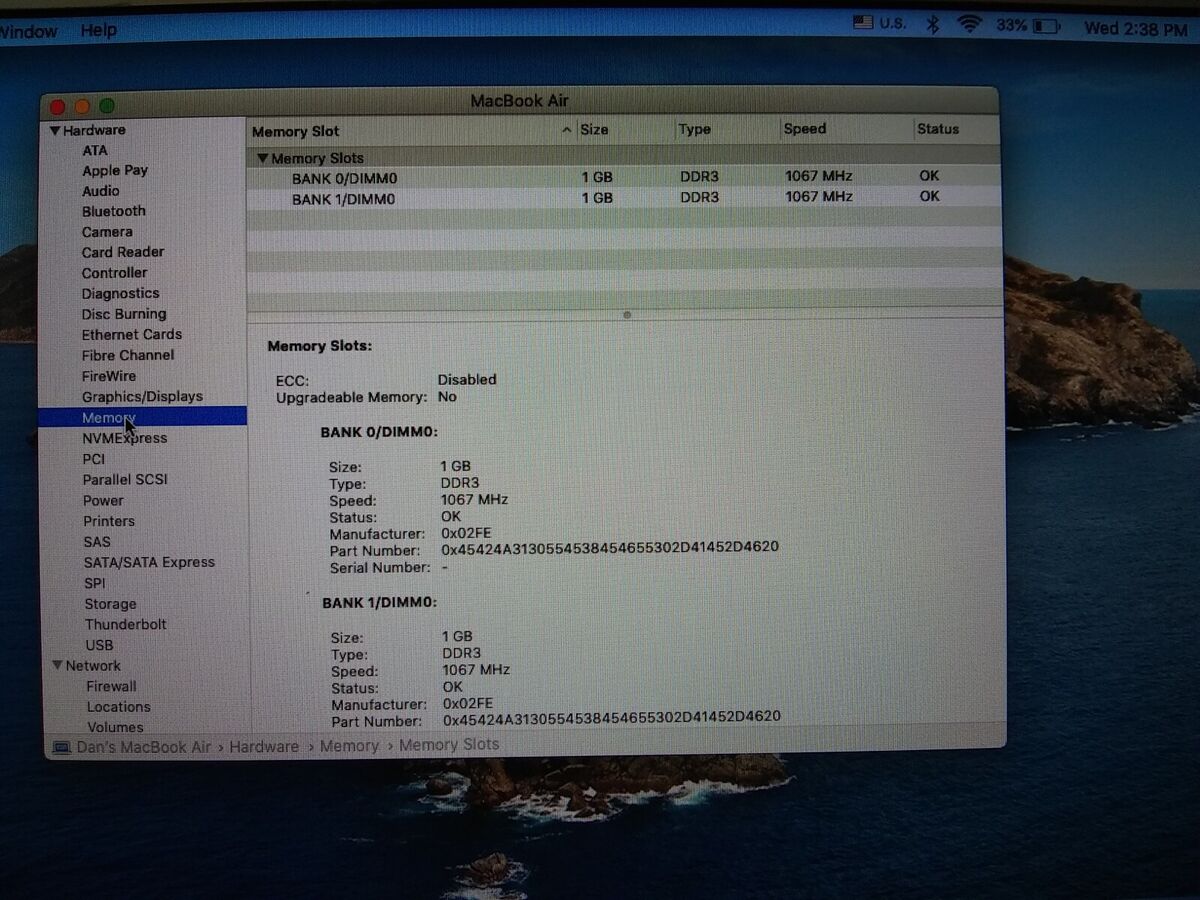1200x900 pixels.
Task: Click the computer icon in path bar
Action: coord(62,748)
